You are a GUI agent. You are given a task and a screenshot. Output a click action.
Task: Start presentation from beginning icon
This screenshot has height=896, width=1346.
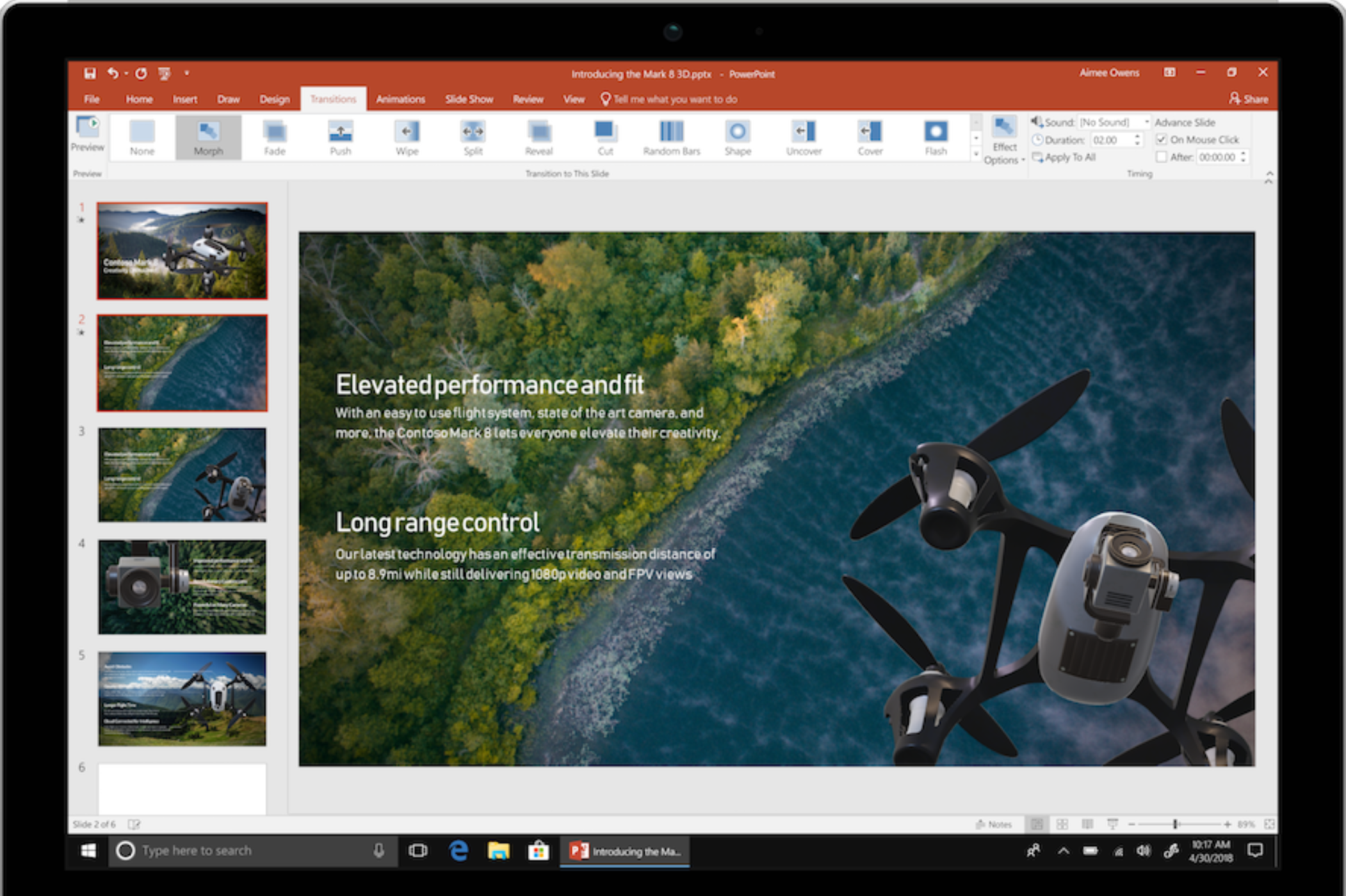(x=165, y=73)
